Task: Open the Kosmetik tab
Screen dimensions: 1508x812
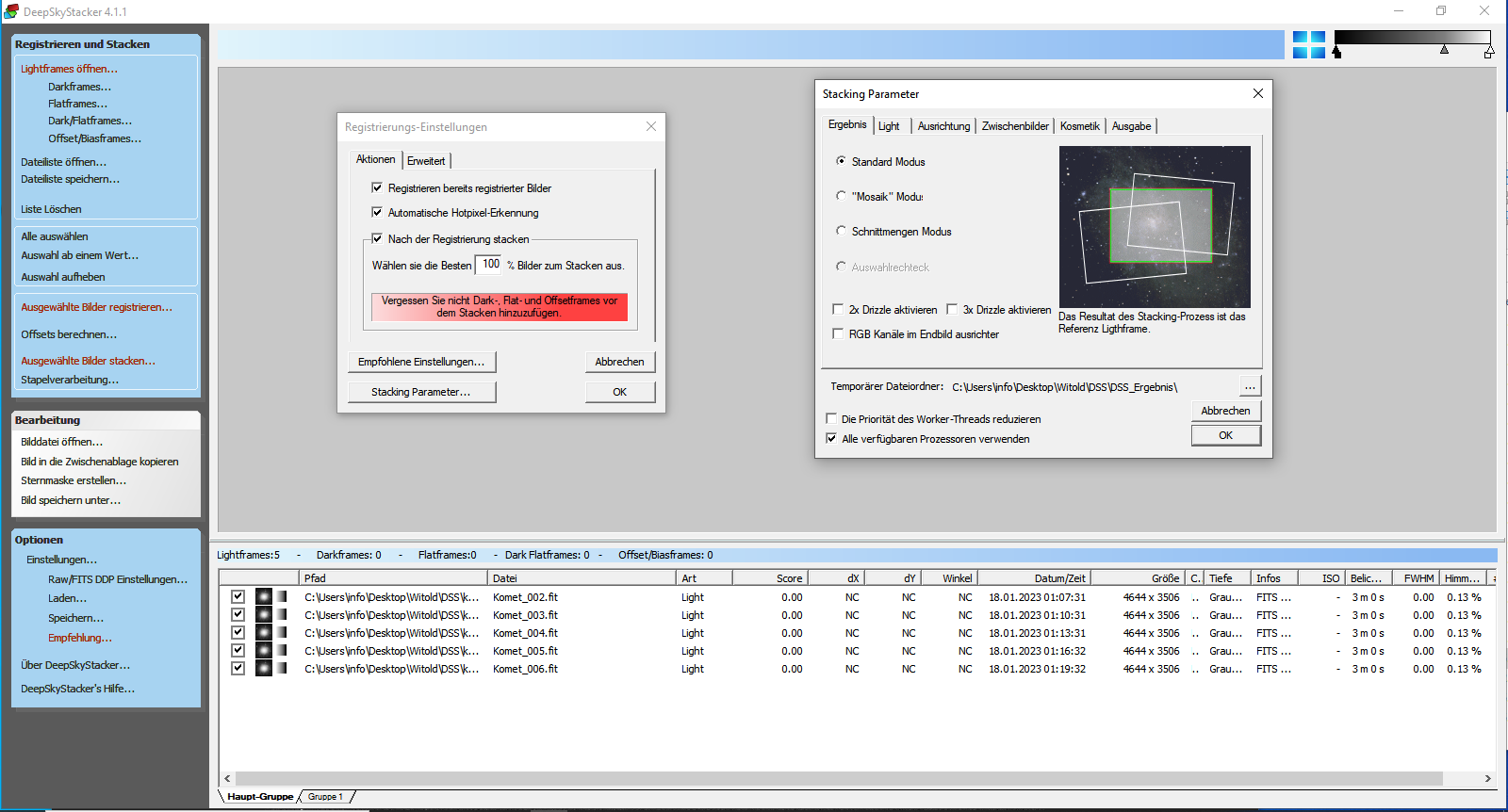Action: [x=1079, y=126]
